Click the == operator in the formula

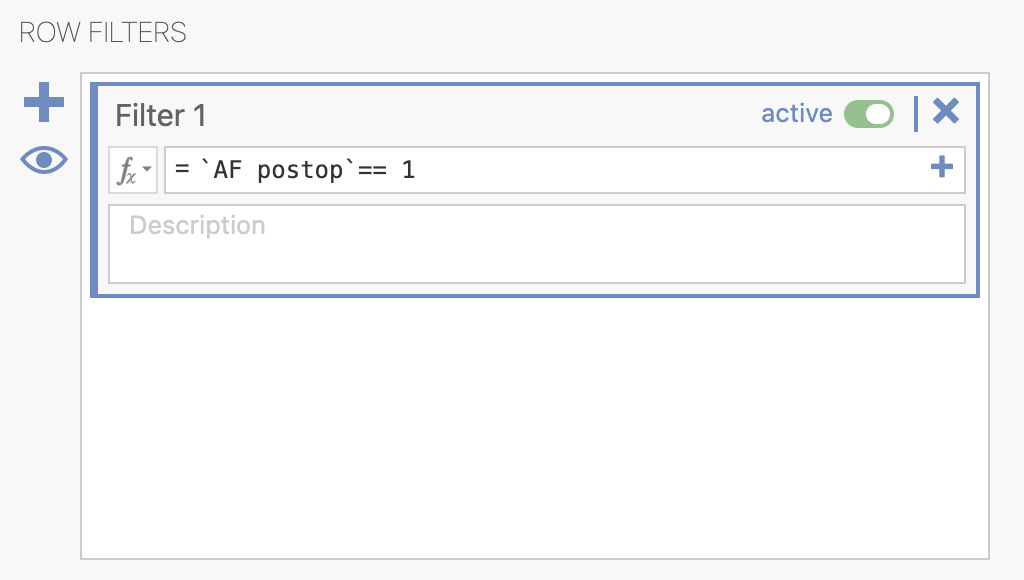pyautogui.click(x=372, y=170)
